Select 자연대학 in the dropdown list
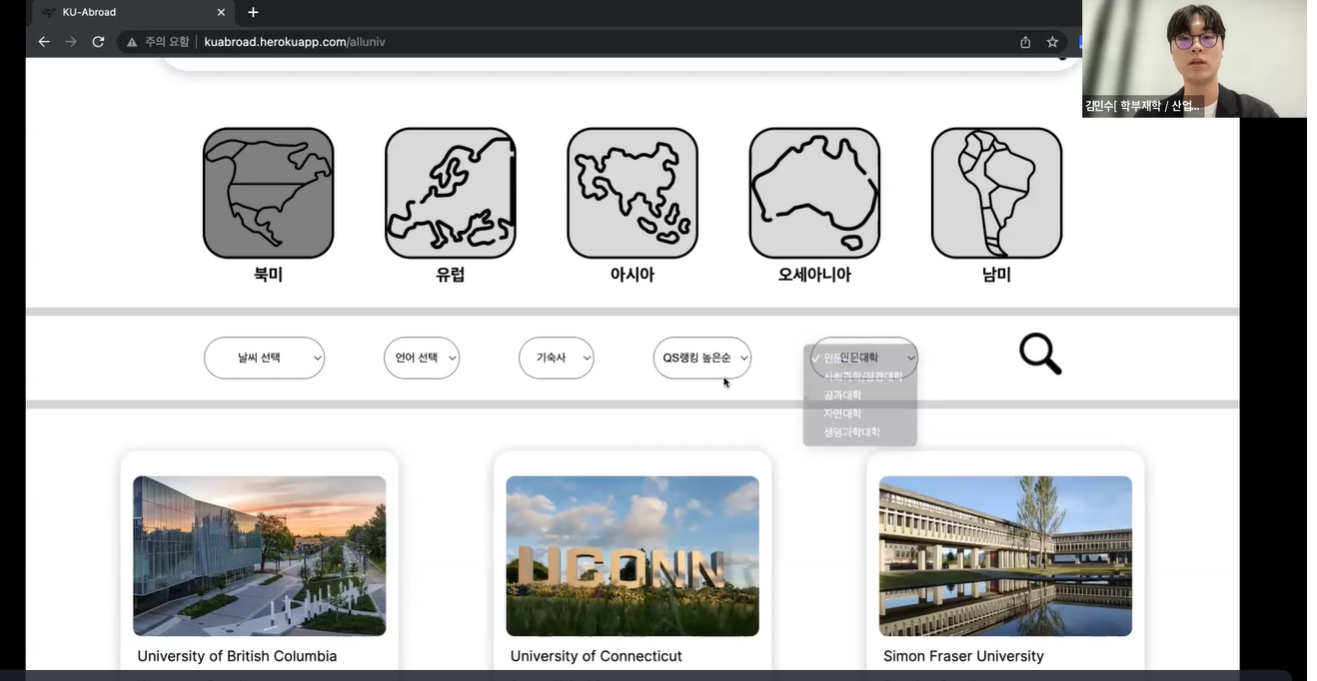 pos(842,413)
